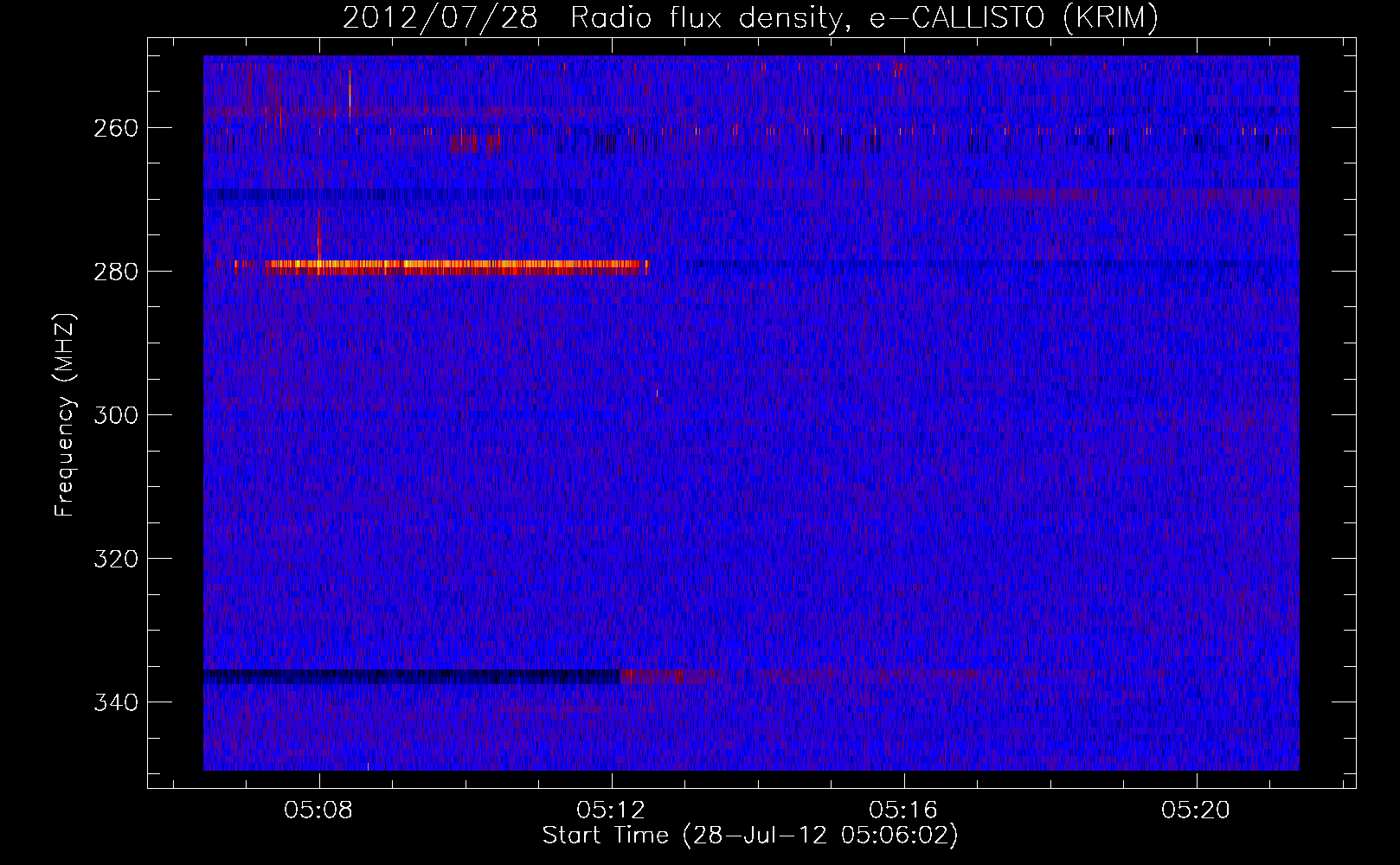Click the 05:12 time tick label
This screenshot has width=1400, height=865.
tap(612, 810)
